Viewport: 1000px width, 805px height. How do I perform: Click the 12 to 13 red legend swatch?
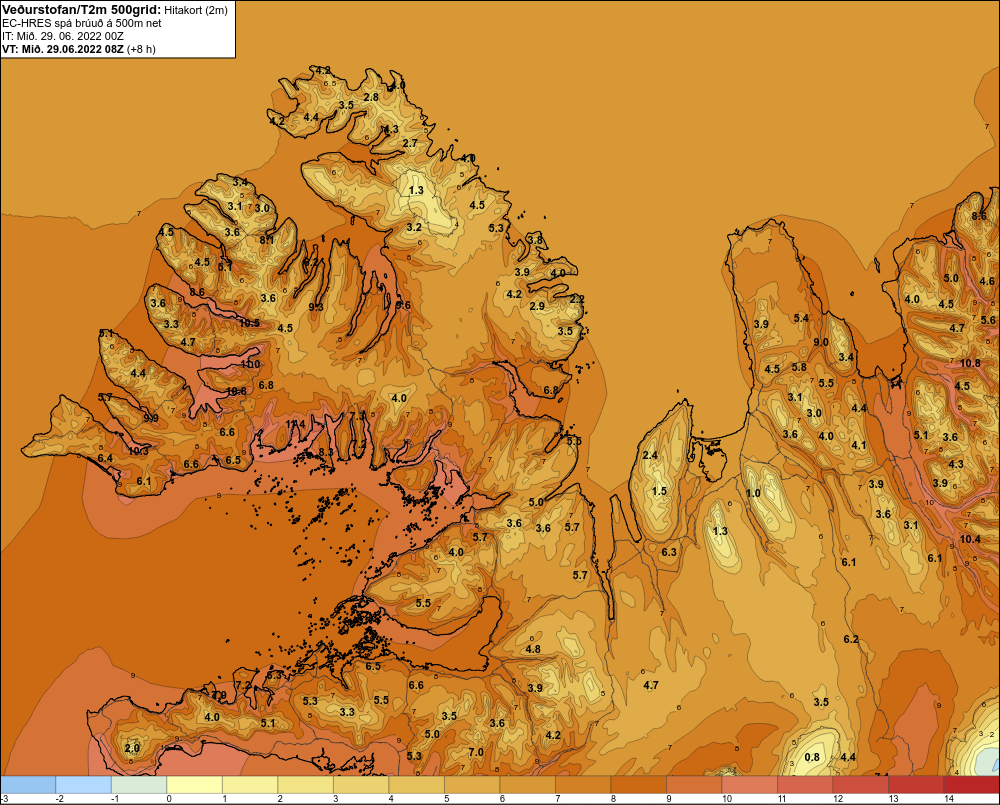tap(860, 785)
